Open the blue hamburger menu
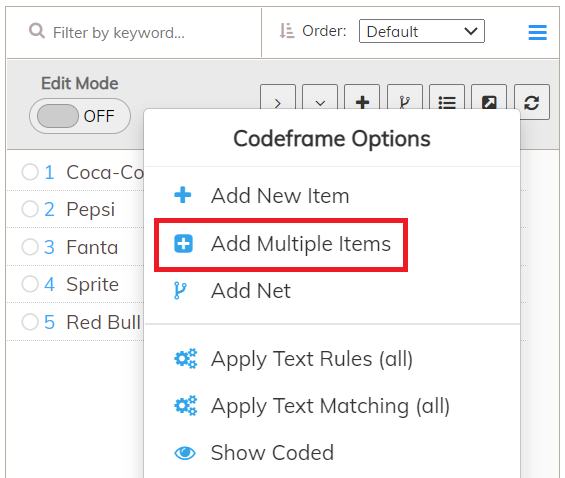 pyautogui.click(x=537, y=32)
